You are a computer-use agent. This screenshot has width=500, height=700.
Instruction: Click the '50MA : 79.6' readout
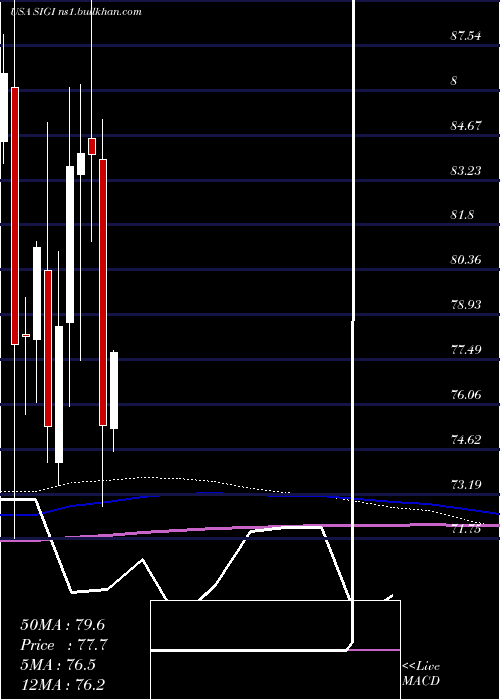coord(63,625)
